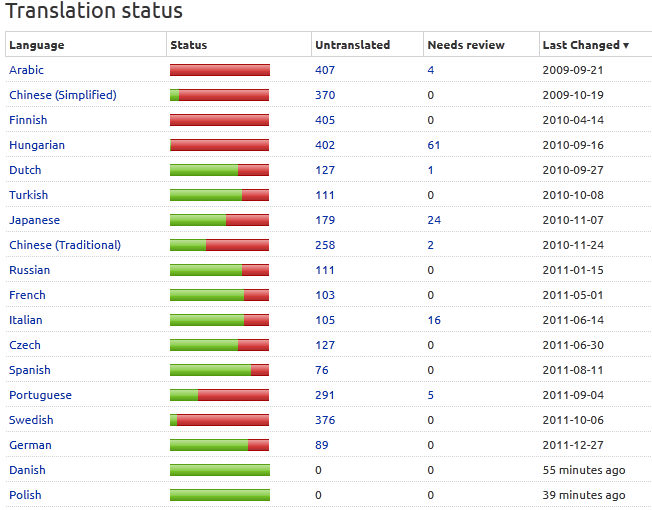The height and width of the screenshot is (510, 652).
Task: View 16 Italian strings needing review
Action: click(x=434, y=320)
